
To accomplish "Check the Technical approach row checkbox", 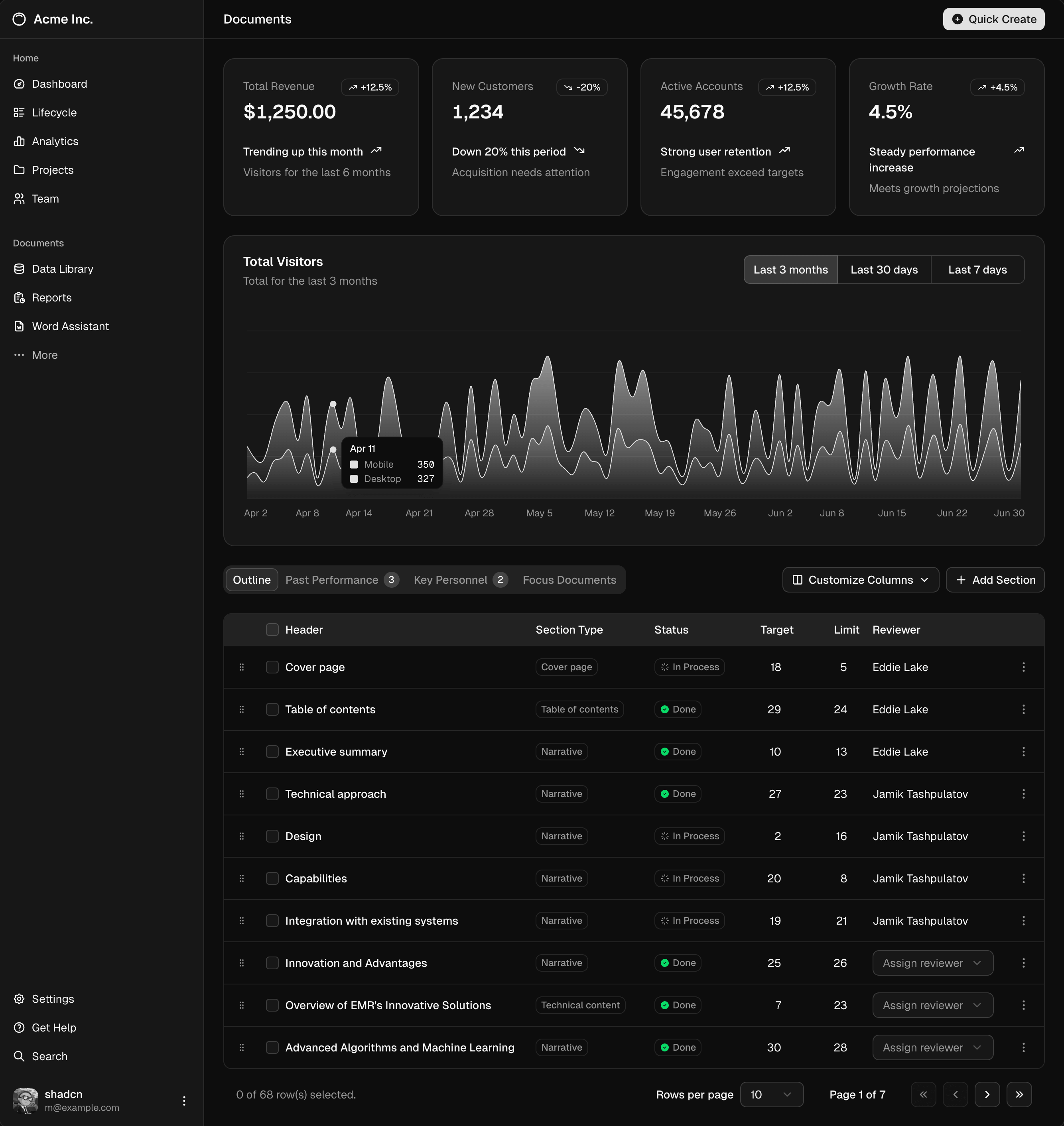I will [272, 794].
